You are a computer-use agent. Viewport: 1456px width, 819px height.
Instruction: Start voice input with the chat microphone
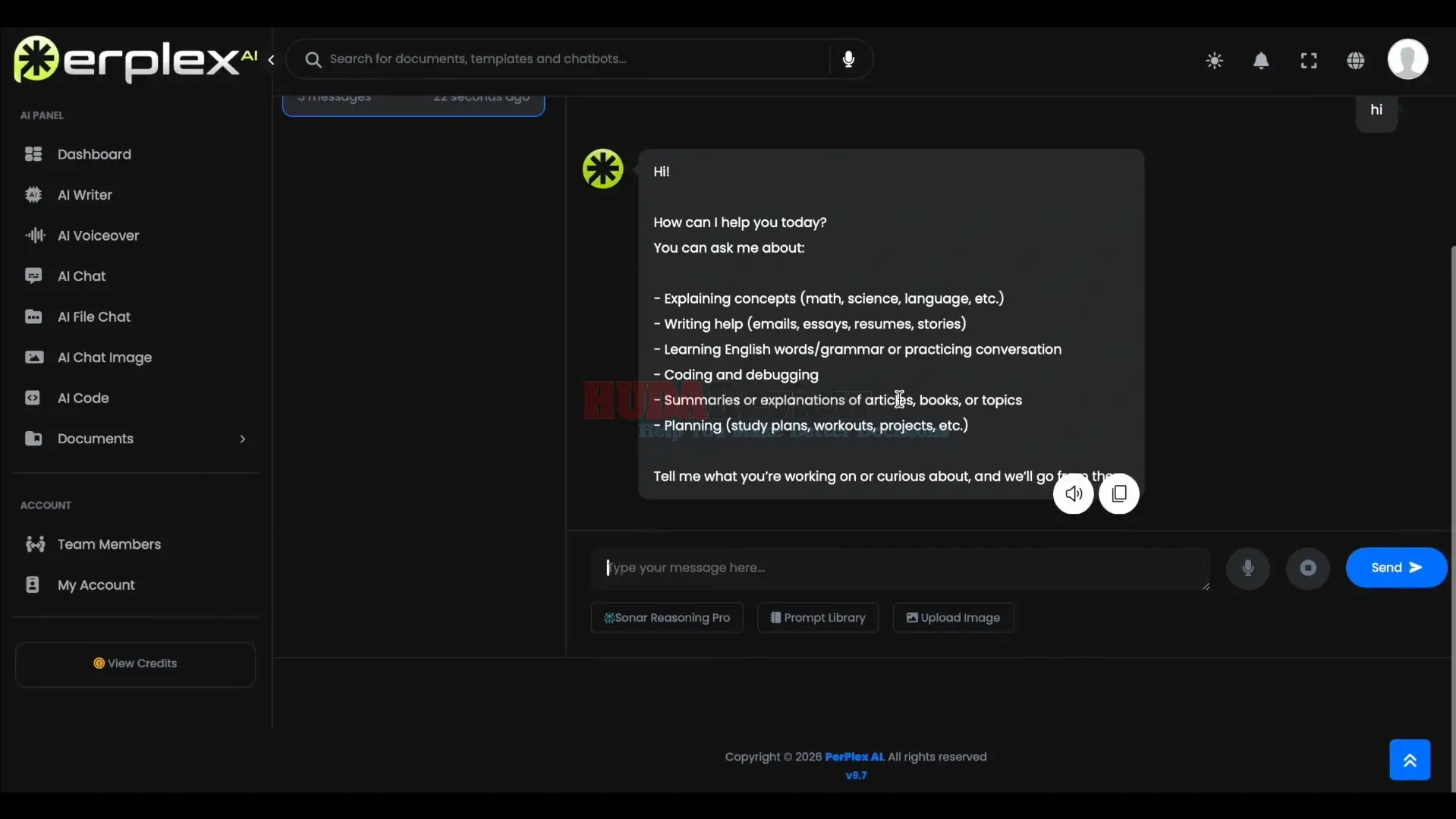click(x=1247, y=568)
